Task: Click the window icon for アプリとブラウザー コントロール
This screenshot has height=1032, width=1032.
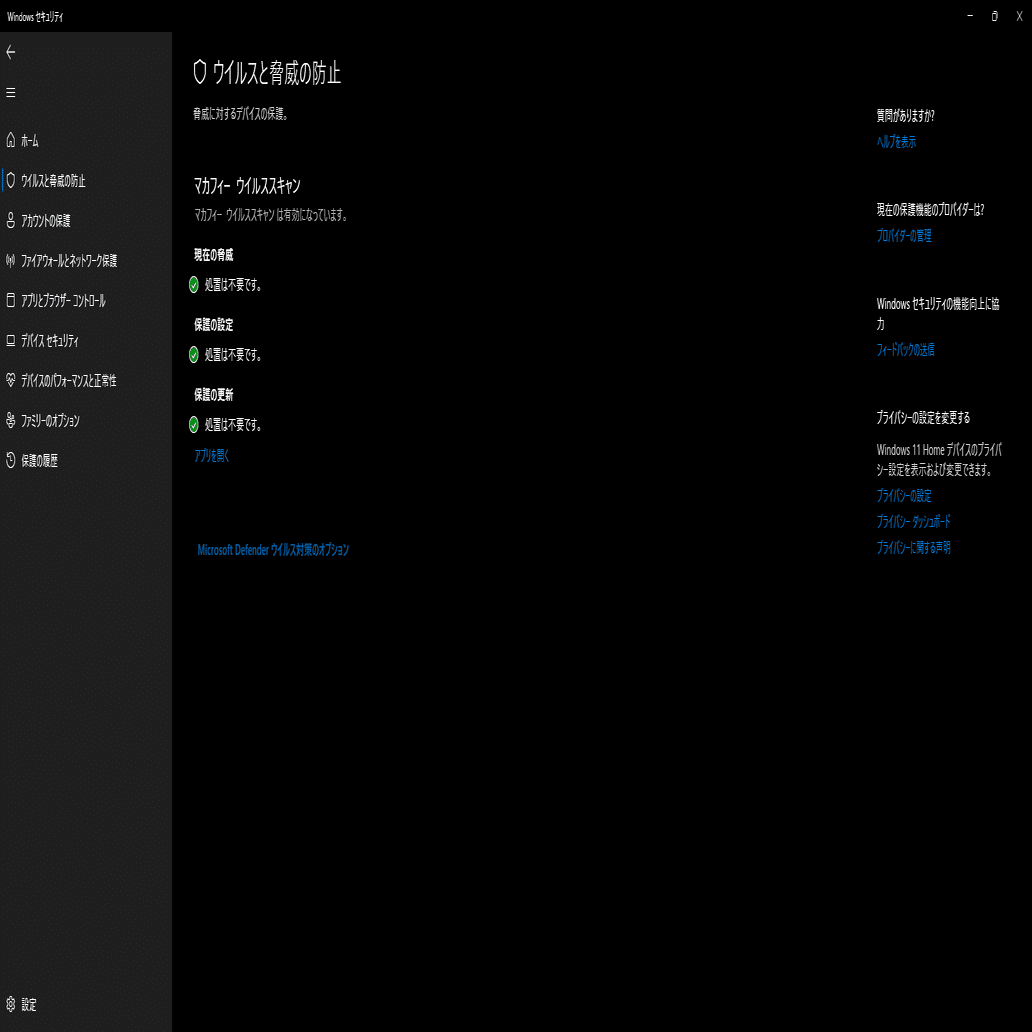Action: 11,300
